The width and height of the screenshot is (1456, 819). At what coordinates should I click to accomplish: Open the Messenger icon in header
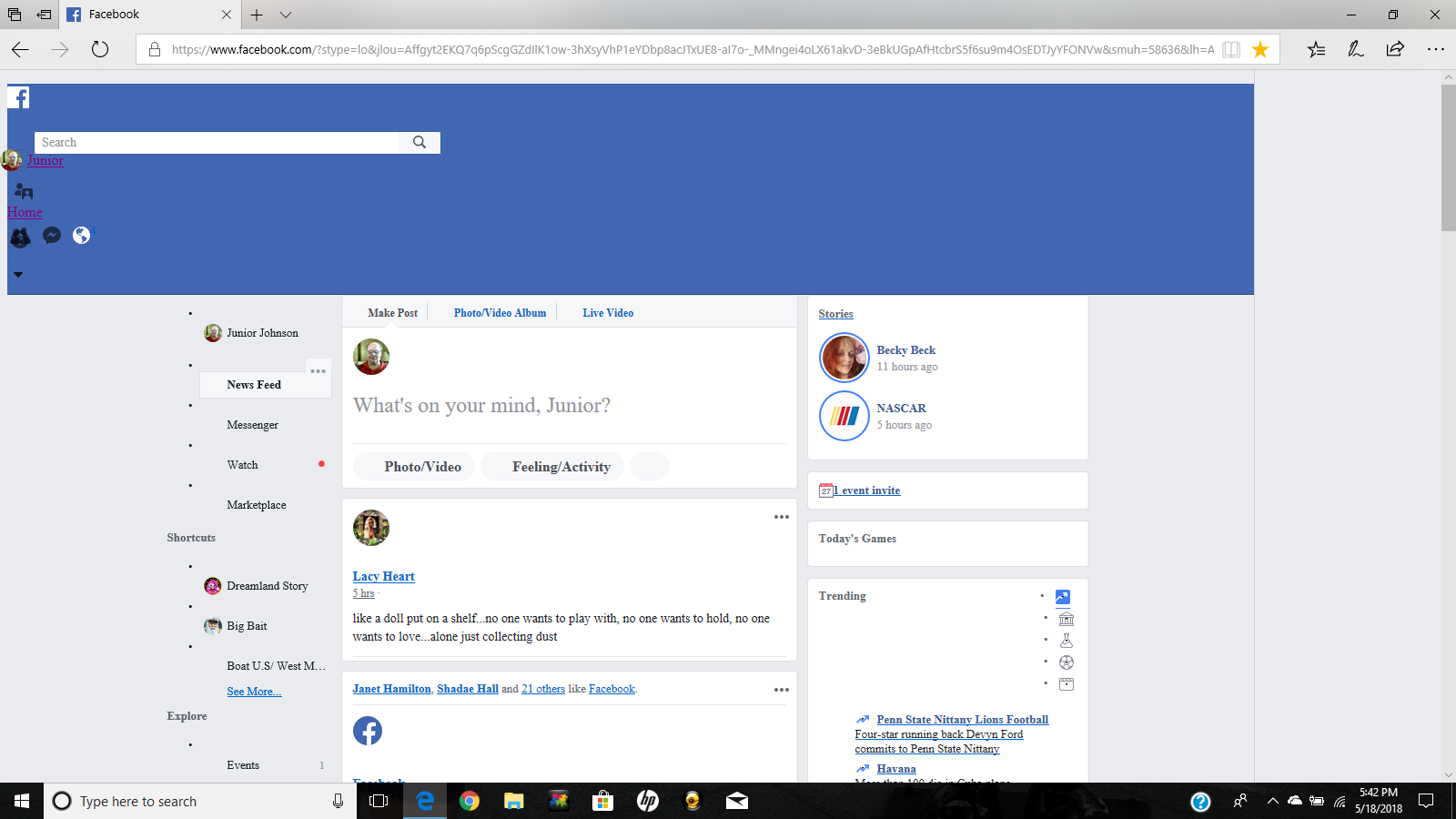click(52, 235)
